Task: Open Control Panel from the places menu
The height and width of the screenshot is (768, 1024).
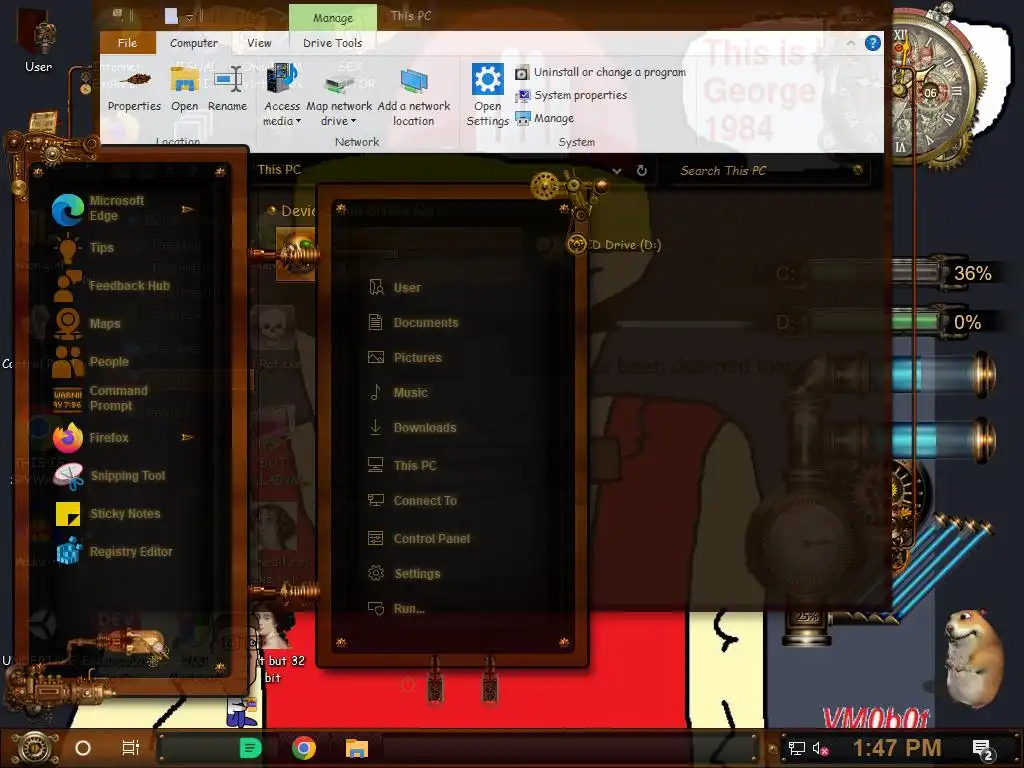Action: (419, 538)
